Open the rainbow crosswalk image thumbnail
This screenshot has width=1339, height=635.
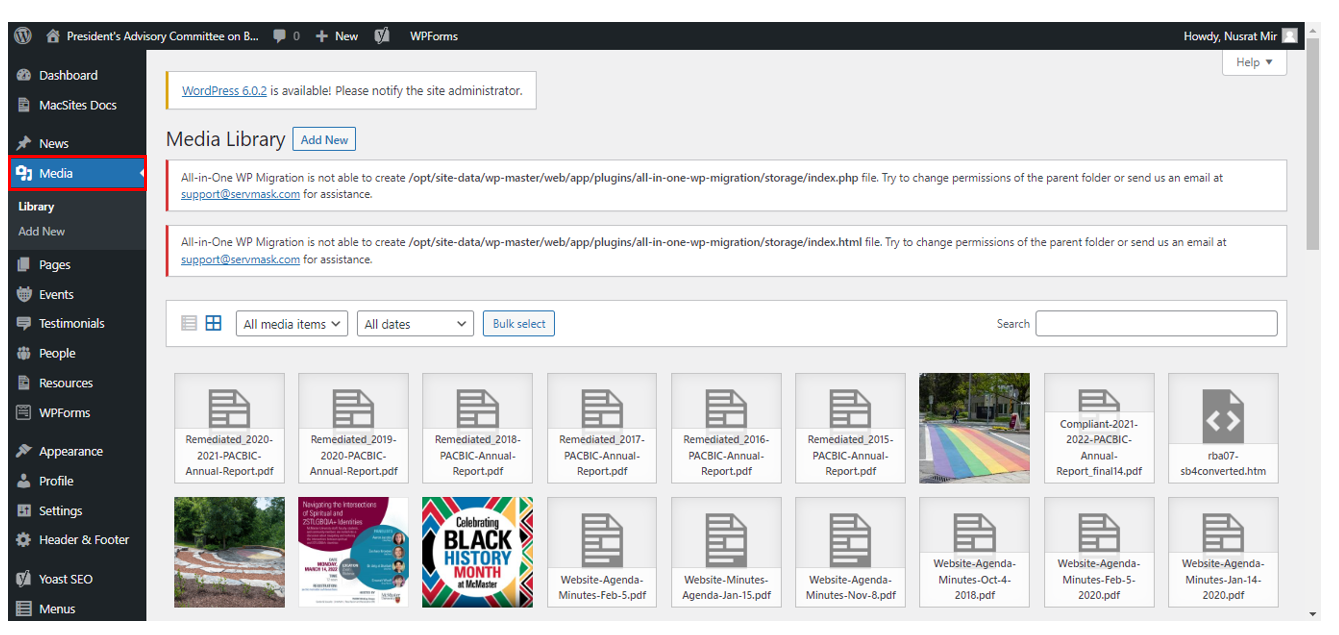(x=973, y=428)
